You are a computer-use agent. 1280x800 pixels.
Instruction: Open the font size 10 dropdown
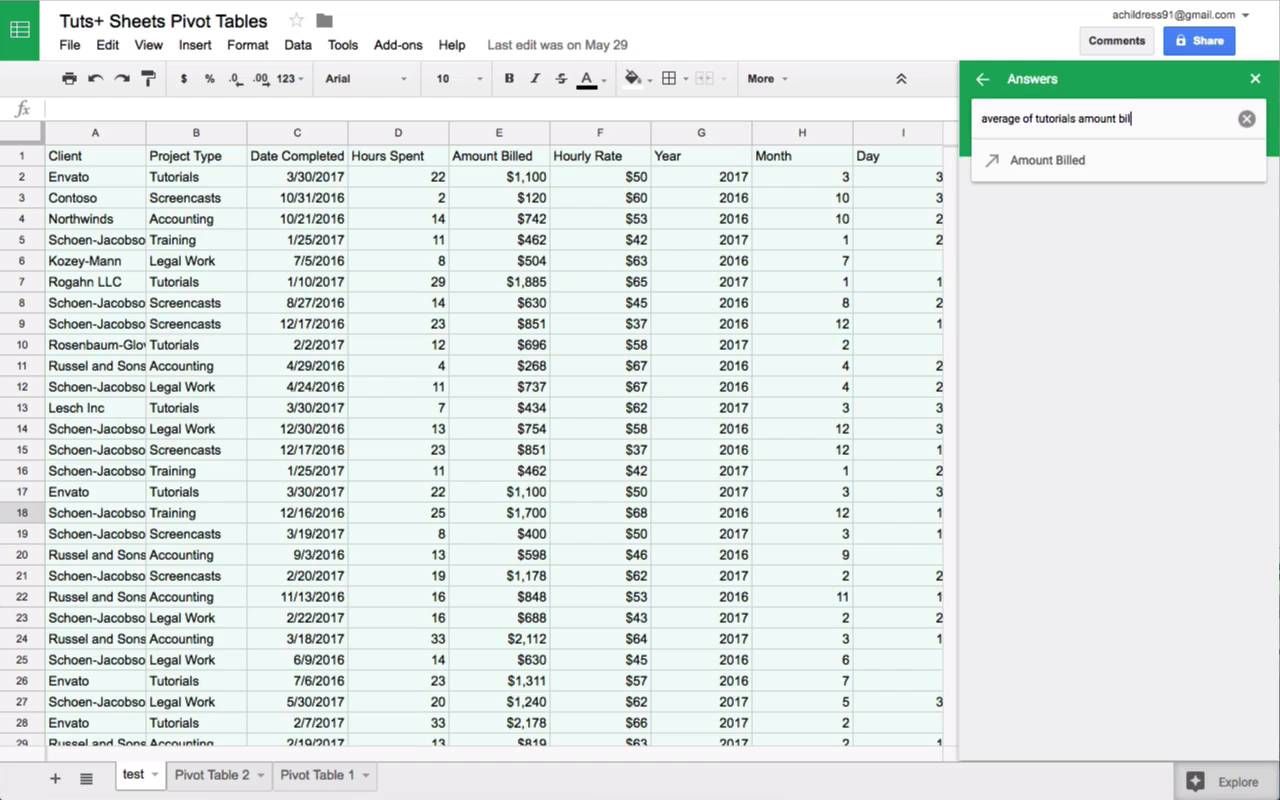tap(459, 78)
